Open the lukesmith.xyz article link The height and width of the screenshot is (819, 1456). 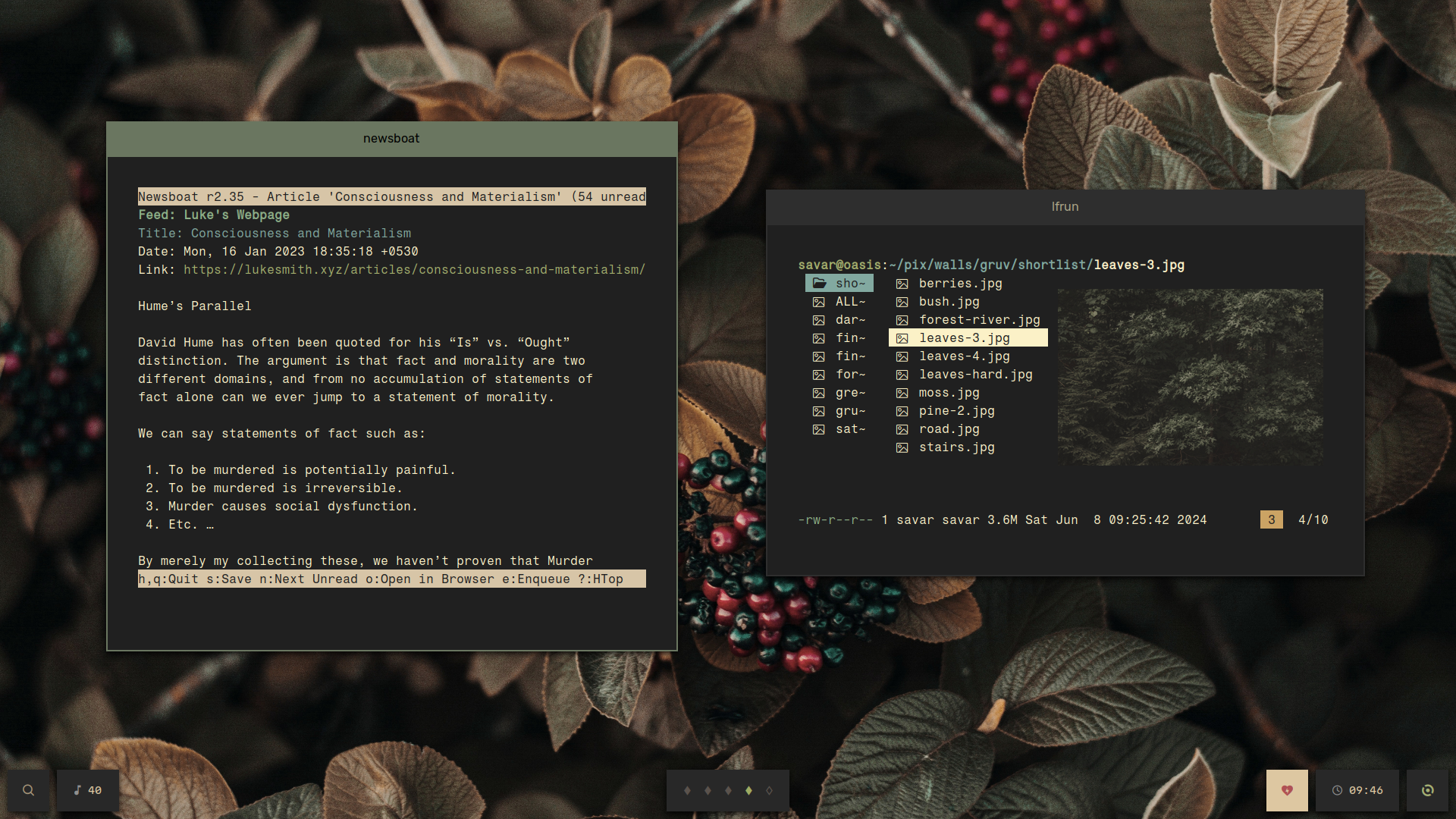tap(414, 270)
